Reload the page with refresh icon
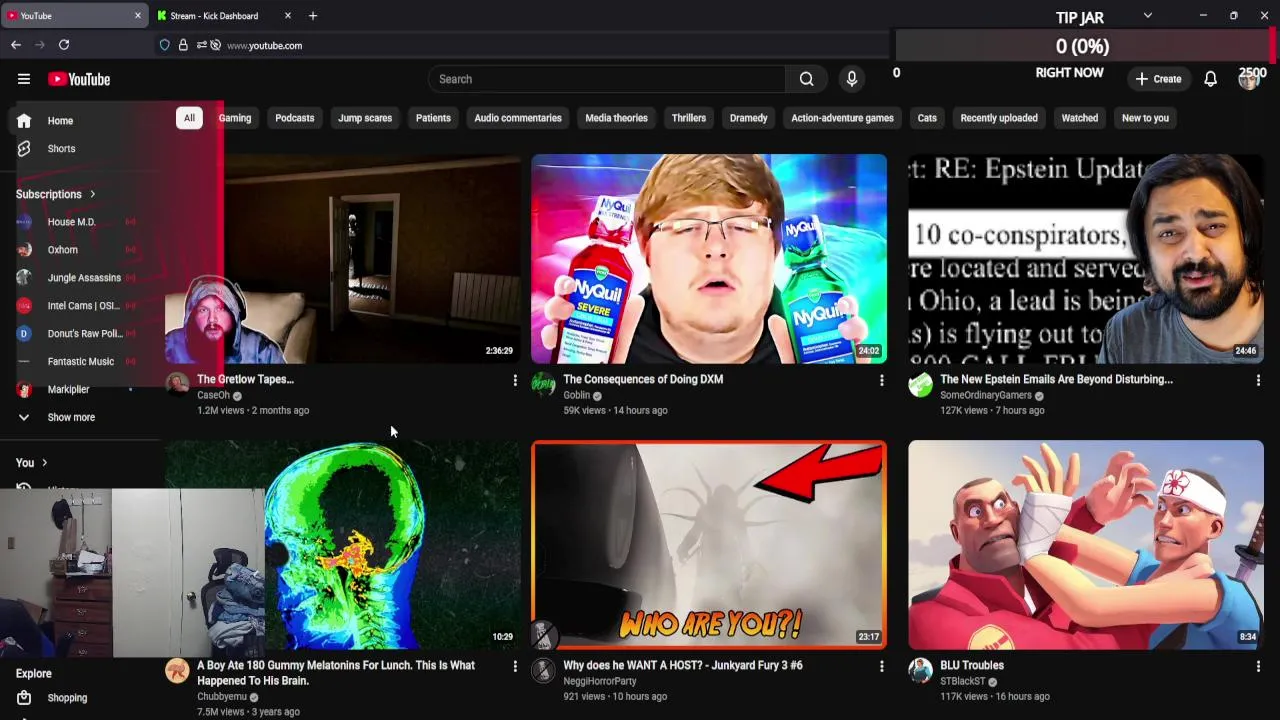Screen dimensions: 1280x720 tap(64, 45)
